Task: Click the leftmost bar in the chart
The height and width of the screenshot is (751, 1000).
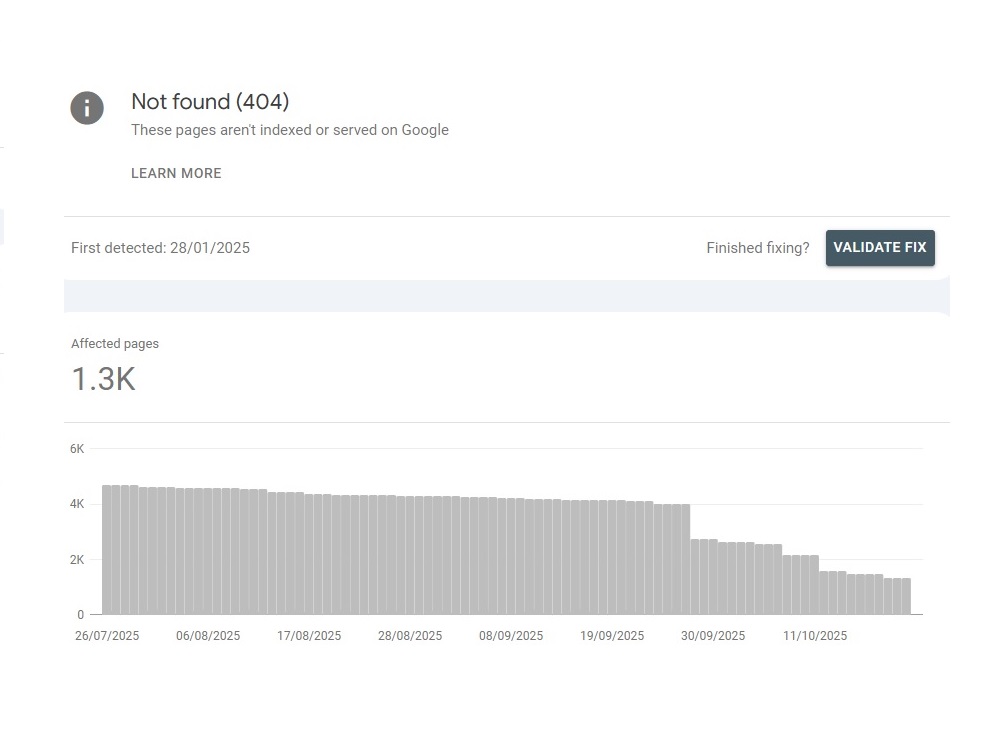Action: [x=106, y=550]
